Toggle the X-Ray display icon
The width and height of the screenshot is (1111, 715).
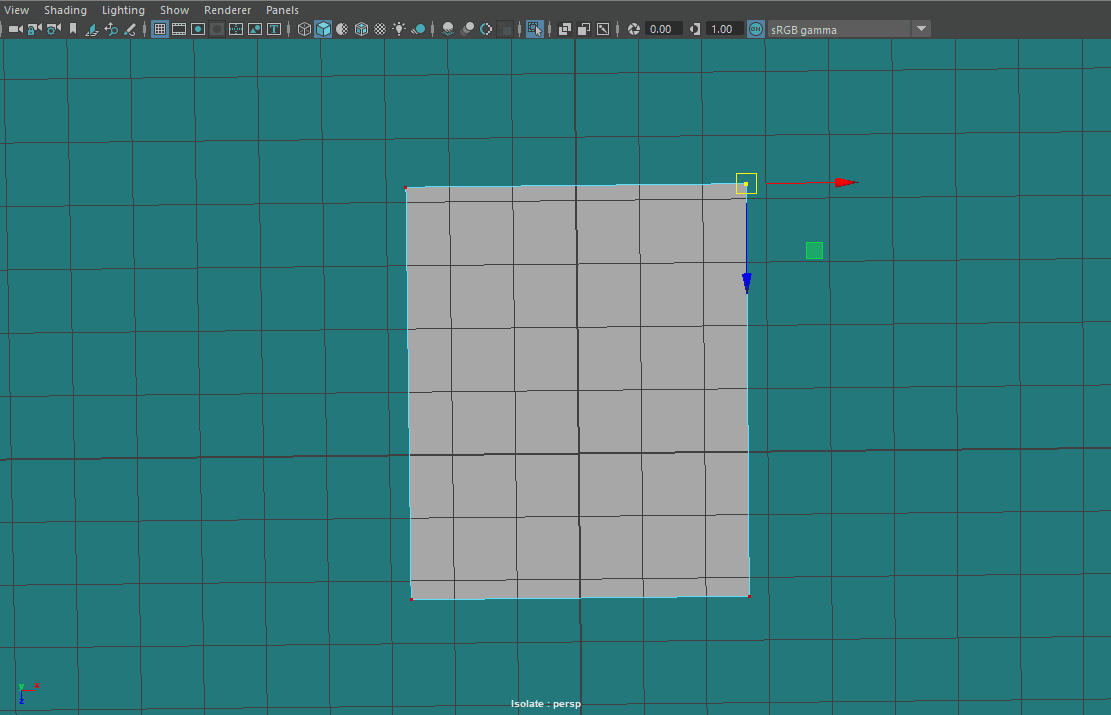pos(565,29)
